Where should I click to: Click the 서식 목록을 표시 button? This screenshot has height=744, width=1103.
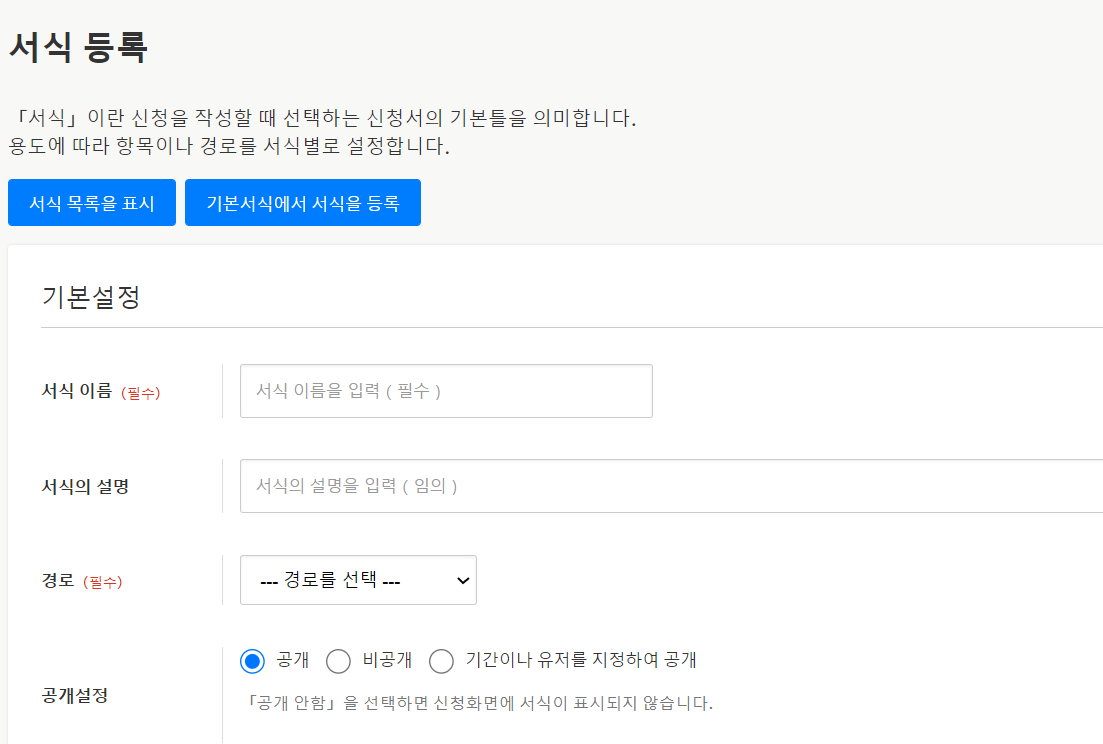tap(92, 203)
